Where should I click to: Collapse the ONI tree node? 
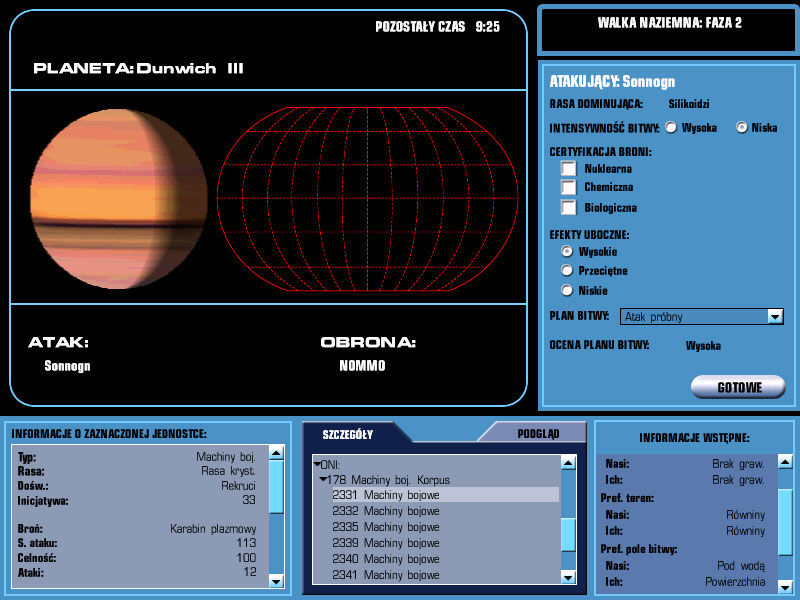(x=317, y=464)
